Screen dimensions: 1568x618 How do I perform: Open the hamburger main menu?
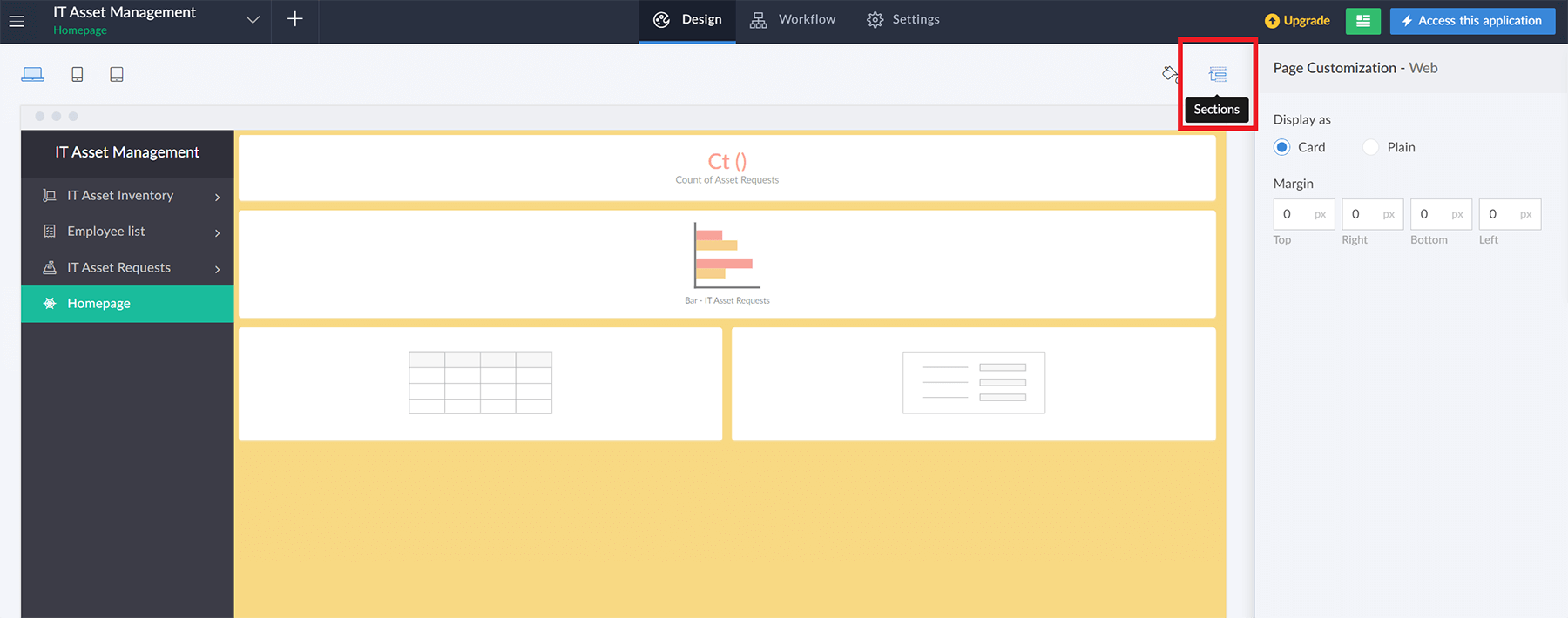pos(17,21)
